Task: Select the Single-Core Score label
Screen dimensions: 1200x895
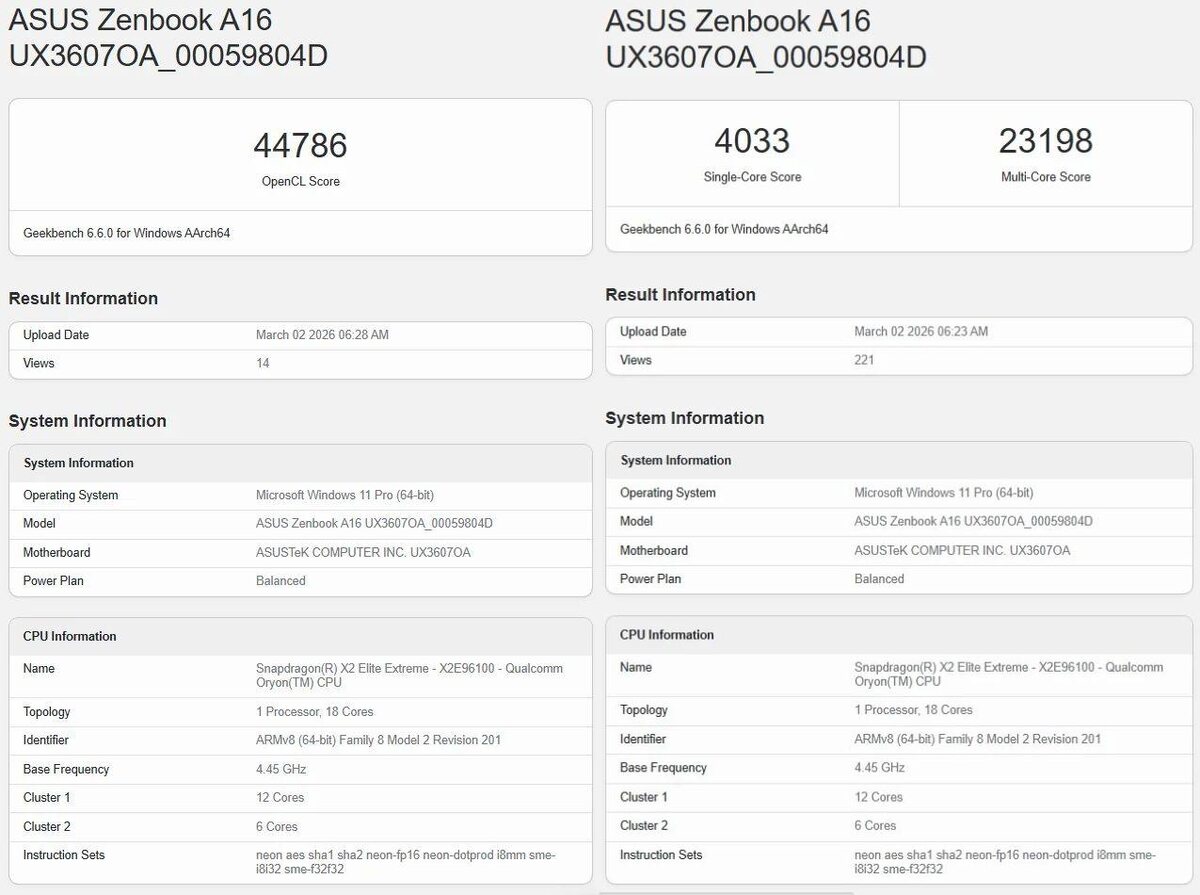Action: [x=752, y=177]
